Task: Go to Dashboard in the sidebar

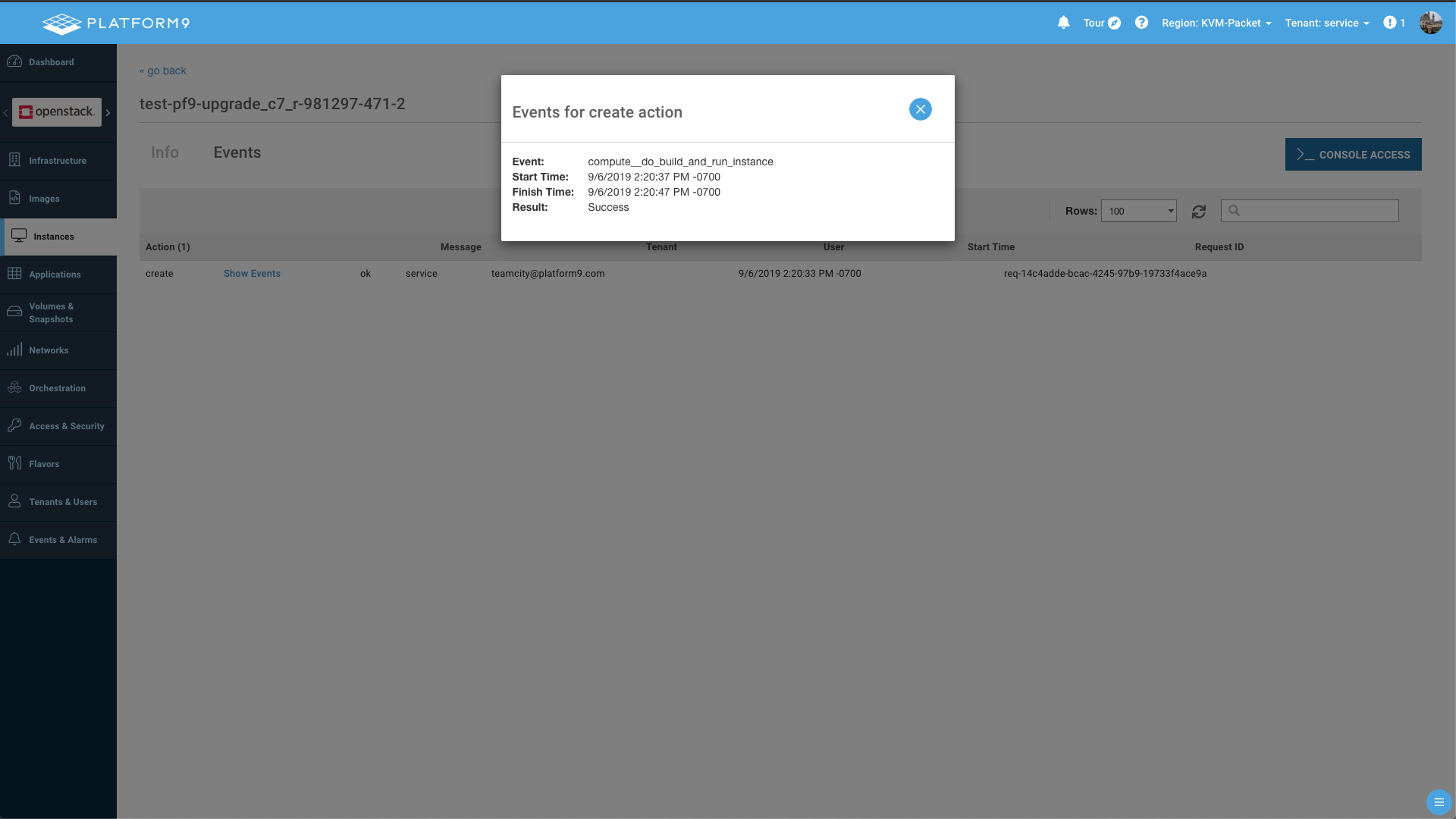Action: (x=51, y=62)
